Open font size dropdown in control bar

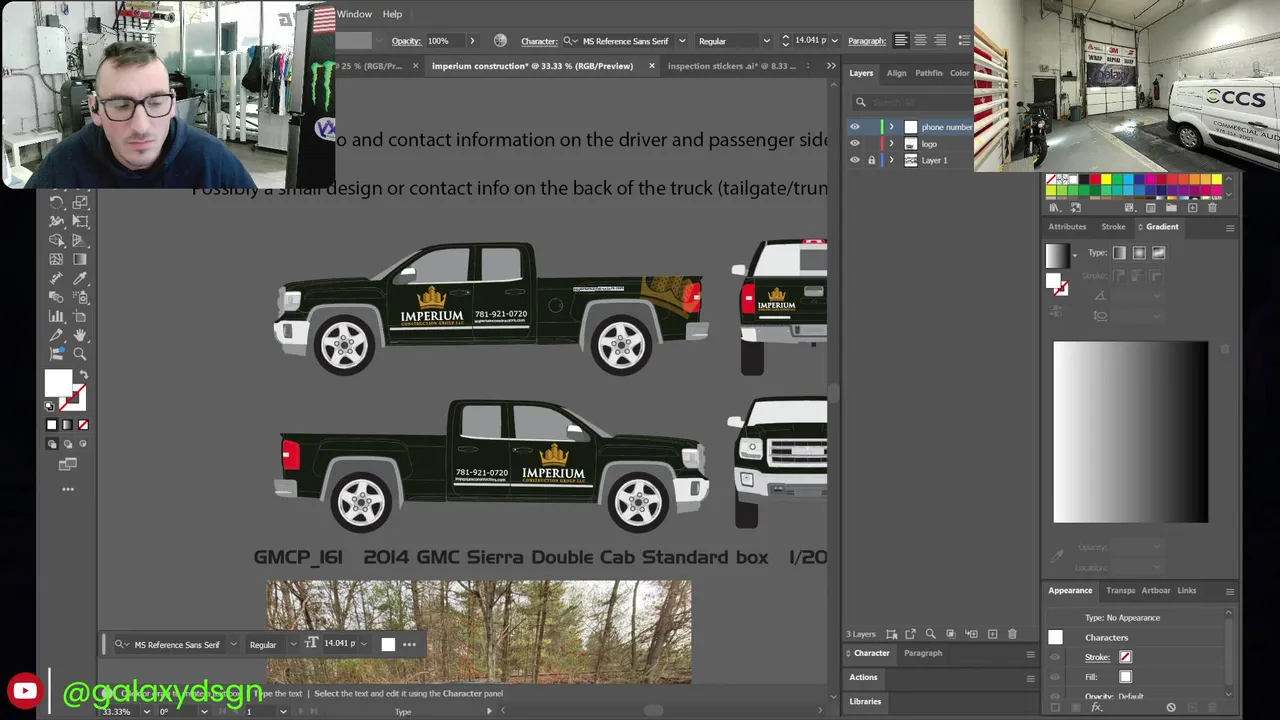(835, 41)
